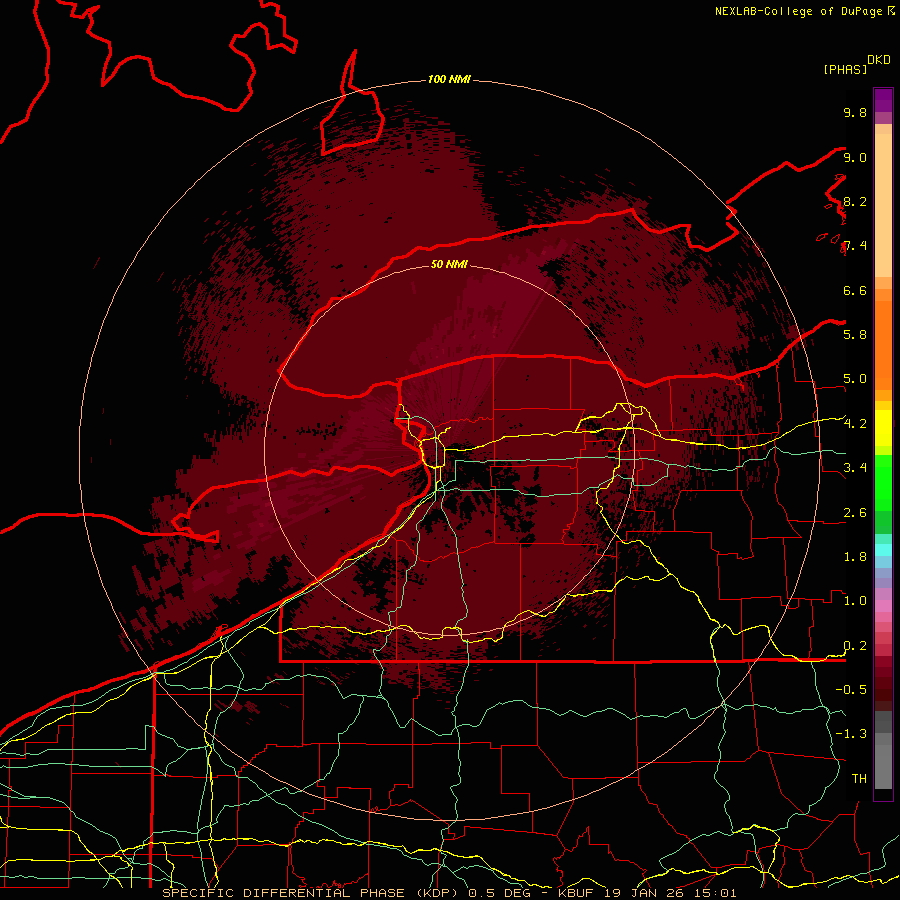Click the 9.0 scale value
The width and height of the screenshot is (900, 900).
855,157
